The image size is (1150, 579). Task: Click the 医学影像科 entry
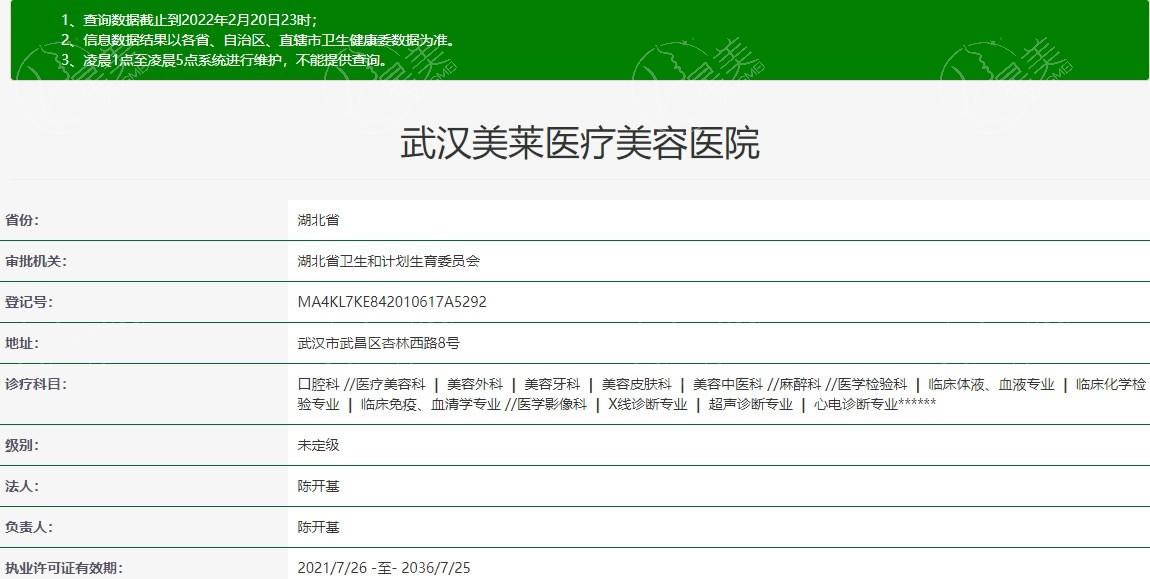pyautogui.click(x=552, y=404)
